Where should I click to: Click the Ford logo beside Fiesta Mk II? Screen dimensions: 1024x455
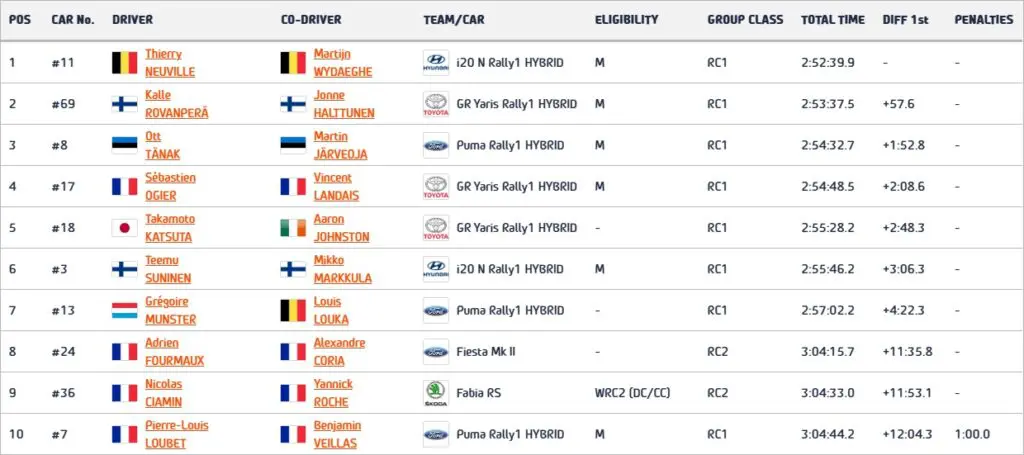pos(436,352)
